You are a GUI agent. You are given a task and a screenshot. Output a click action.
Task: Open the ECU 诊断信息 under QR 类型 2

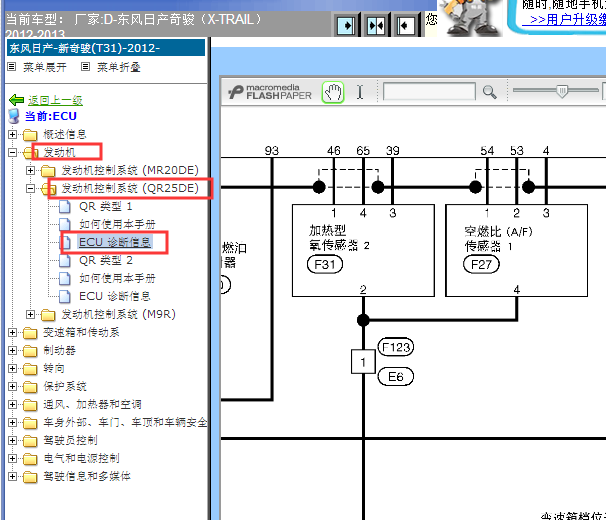point(115,297)
